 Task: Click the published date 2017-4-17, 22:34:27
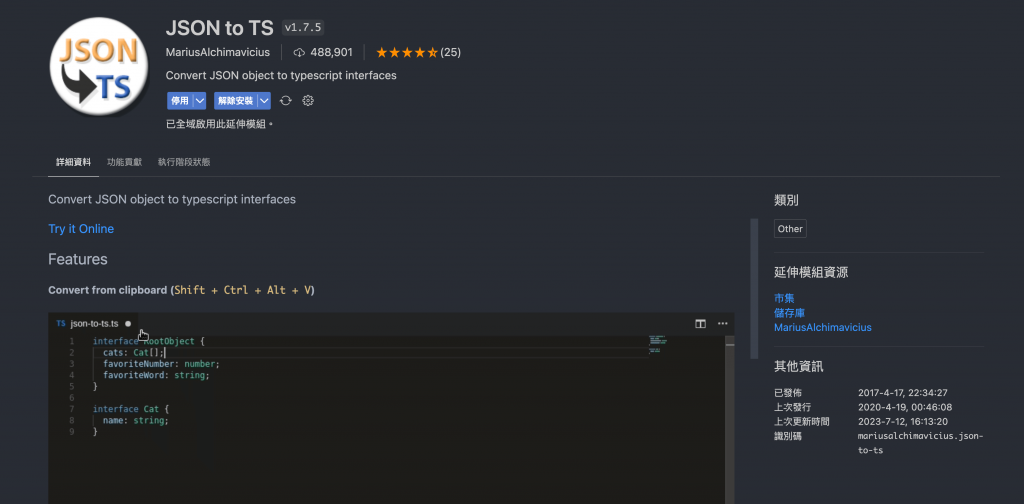(903, 392)
